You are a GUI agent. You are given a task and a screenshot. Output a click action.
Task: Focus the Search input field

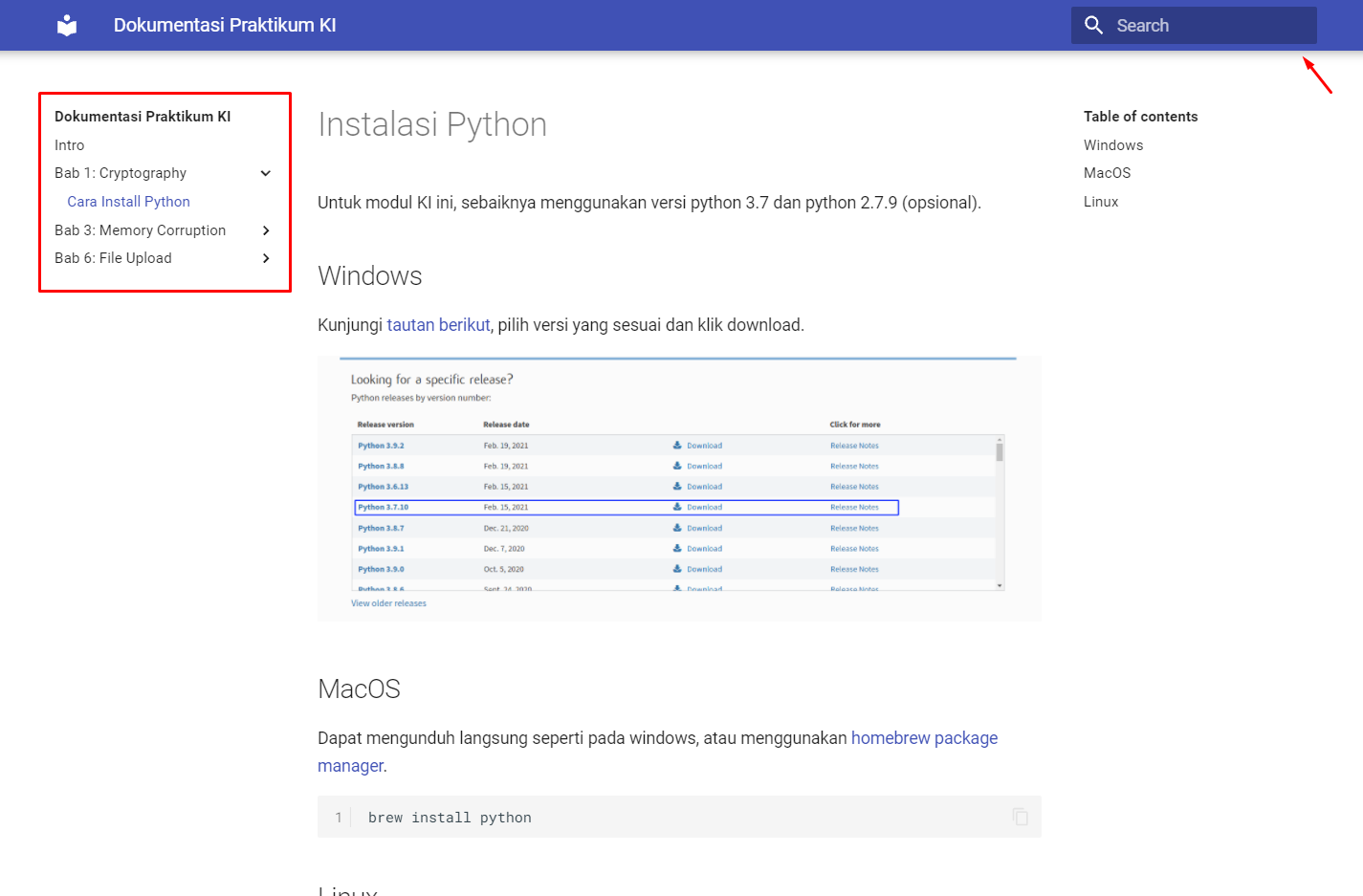click(1194, 25)
